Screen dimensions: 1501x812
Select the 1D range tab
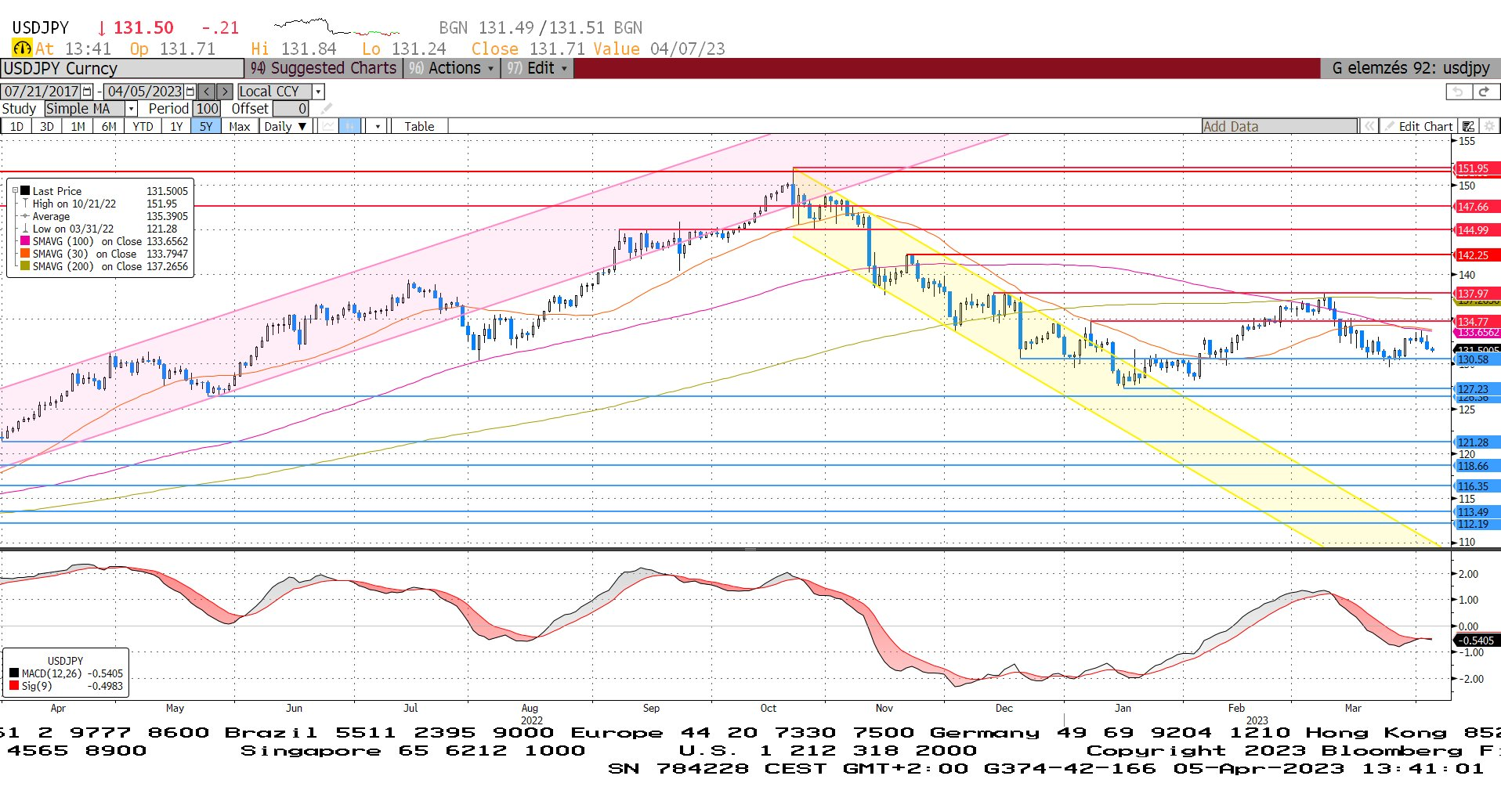click(x=16, y=126)
